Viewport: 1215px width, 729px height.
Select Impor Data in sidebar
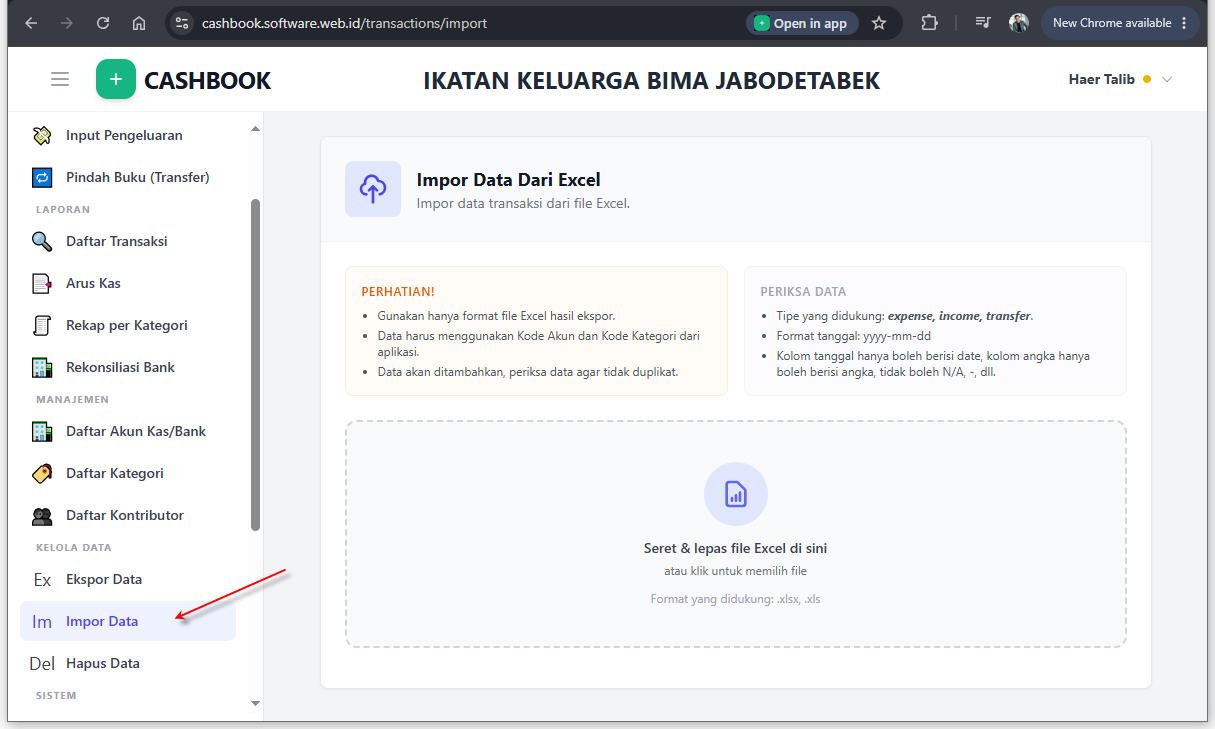[x=128, y=621]
